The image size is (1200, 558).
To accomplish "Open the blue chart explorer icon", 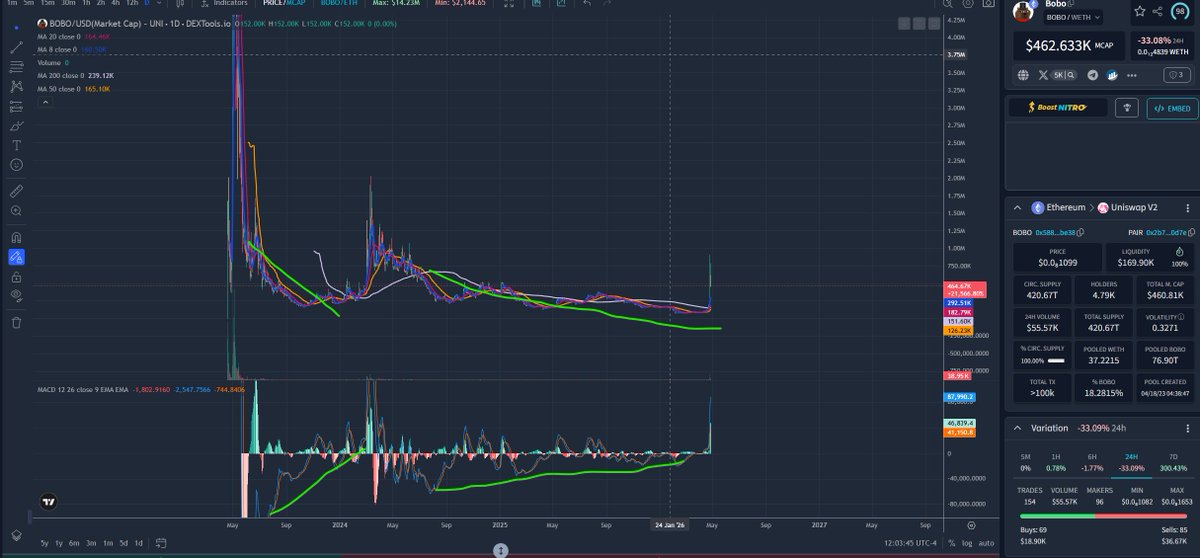I will 1112,75.
